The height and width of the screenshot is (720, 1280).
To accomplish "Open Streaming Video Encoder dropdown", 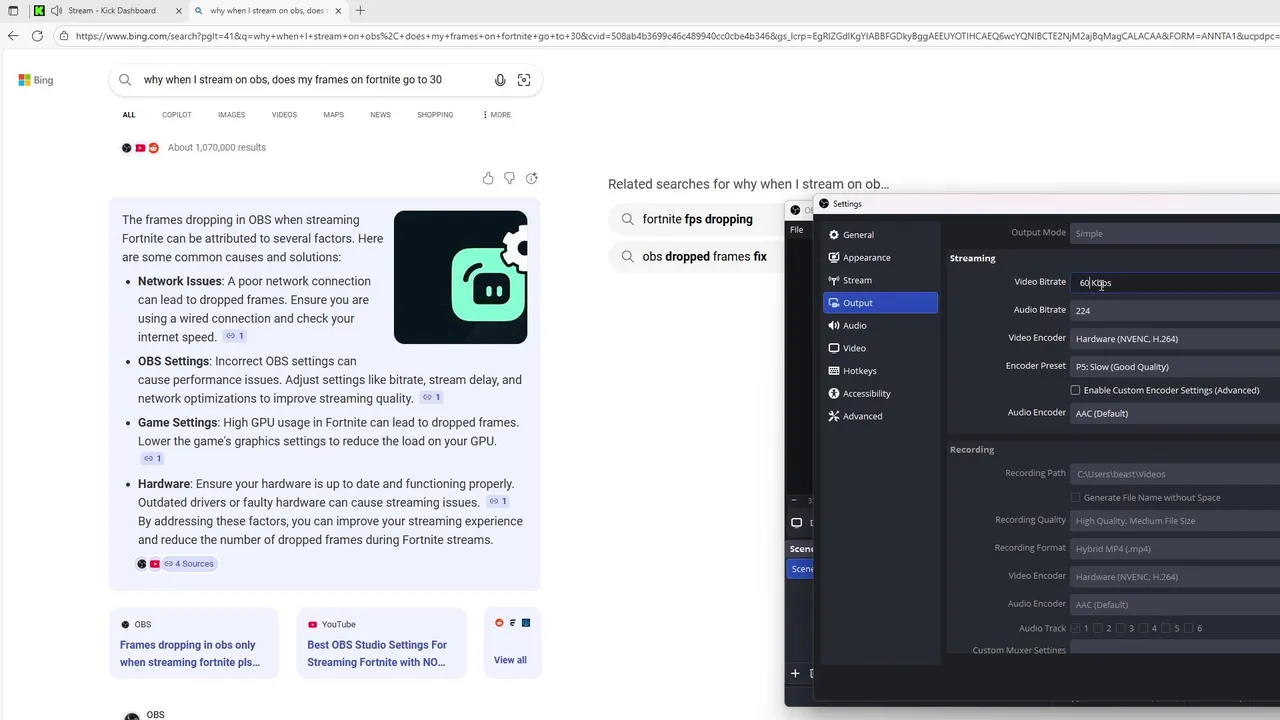I will pos(1175,338).
